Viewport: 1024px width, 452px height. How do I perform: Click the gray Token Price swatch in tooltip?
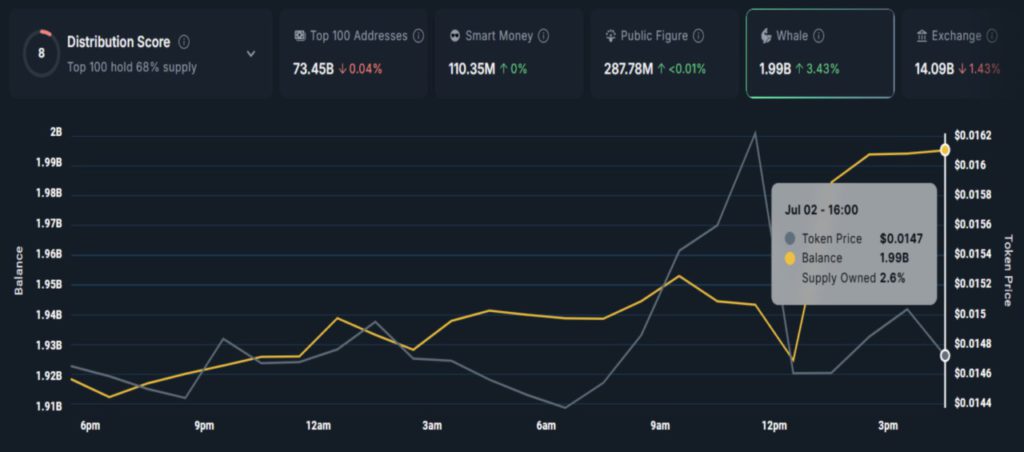[x=790, y=239]
